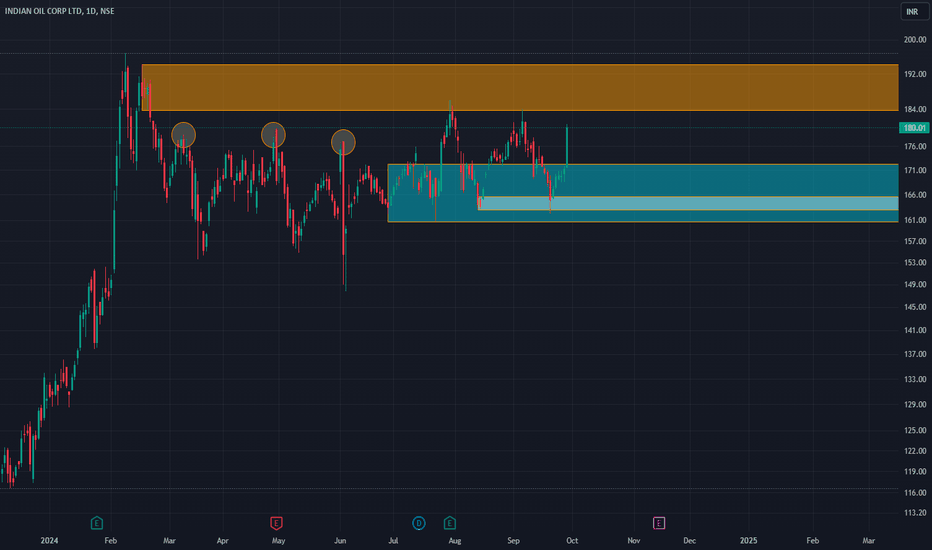Select the 180.01 current price label

click(x=914, y=128)
